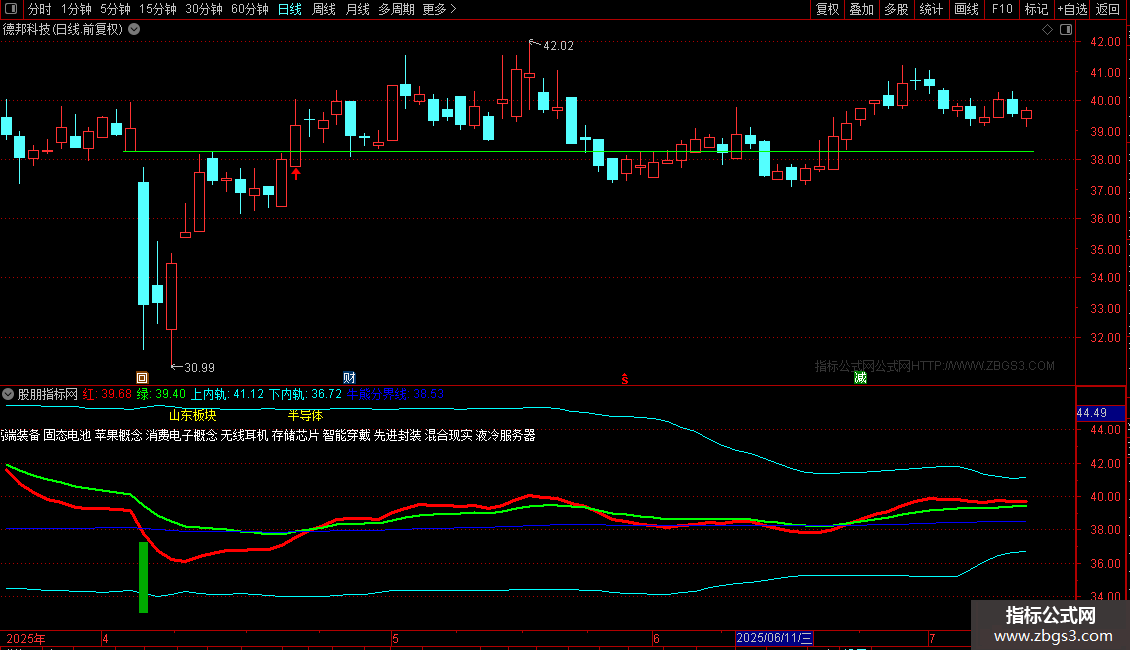Select the 30分钟 period tab
1130x650 pixels.
tap(203, 9)
